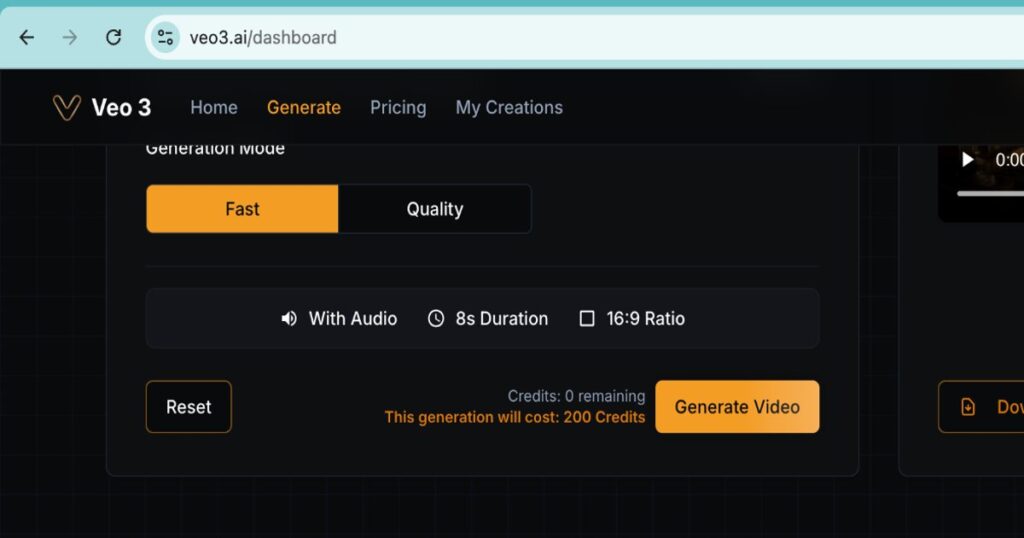Click the video progress slider

pyautogui.click(x=990, y=194)
